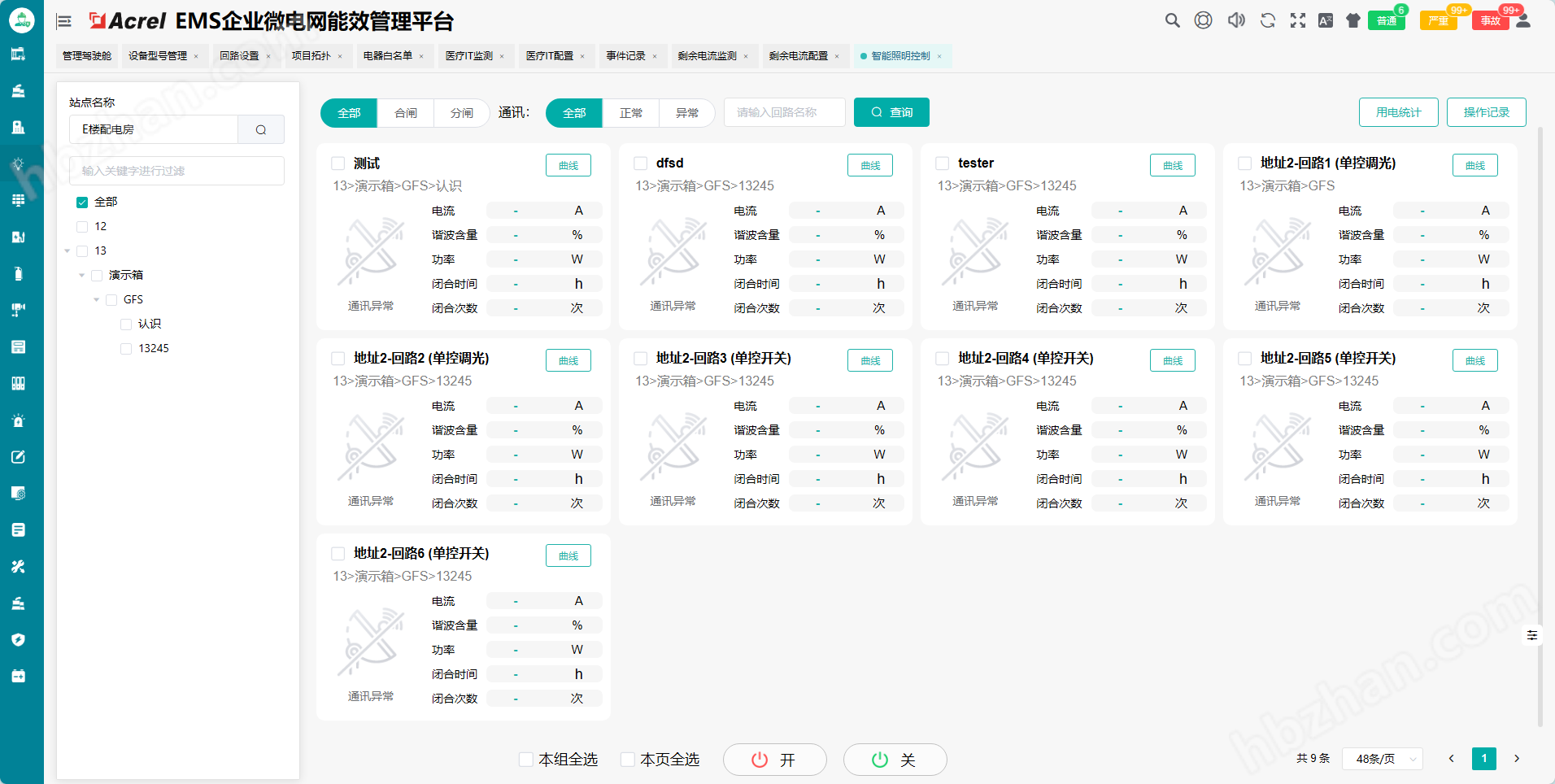The image size is (1555, 784).
Task: Mute alarm sounds via the speaker icon
Action: tap(1235, 20)
